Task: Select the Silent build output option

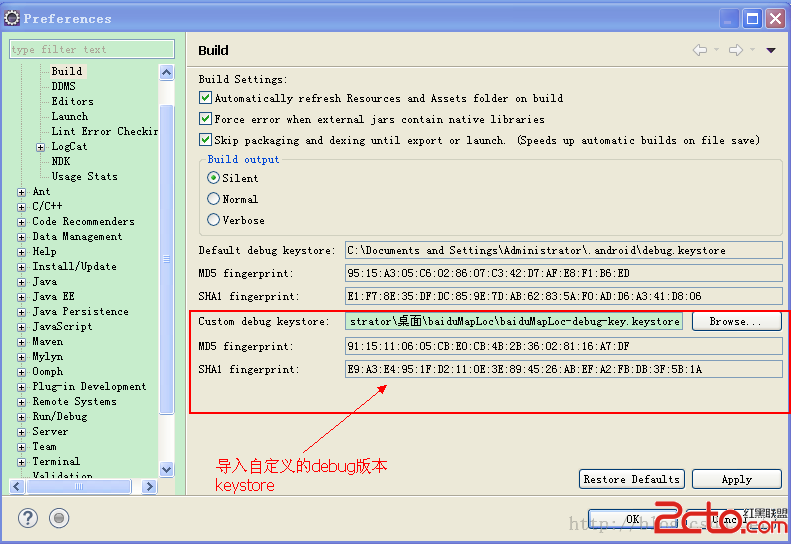Action: (213, 178)
